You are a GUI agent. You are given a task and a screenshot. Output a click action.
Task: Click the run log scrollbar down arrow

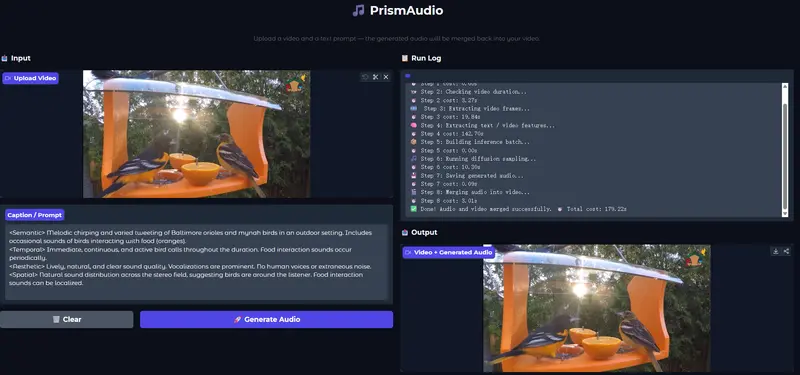click(x=785, y=213)
